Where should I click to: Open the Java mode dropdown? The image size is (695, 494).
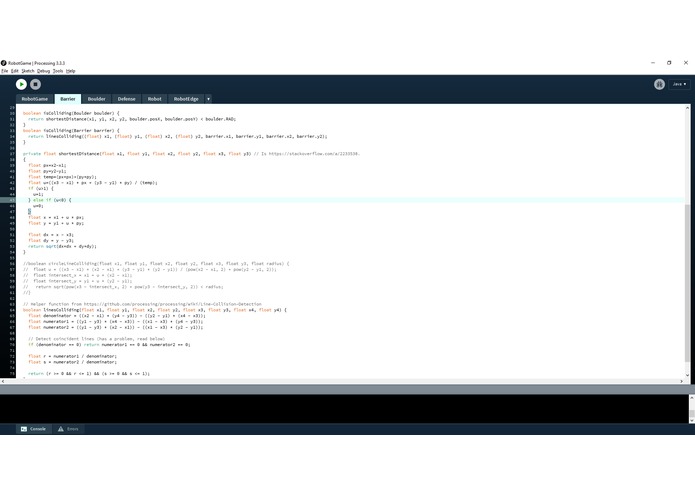[x=679, y=84]
